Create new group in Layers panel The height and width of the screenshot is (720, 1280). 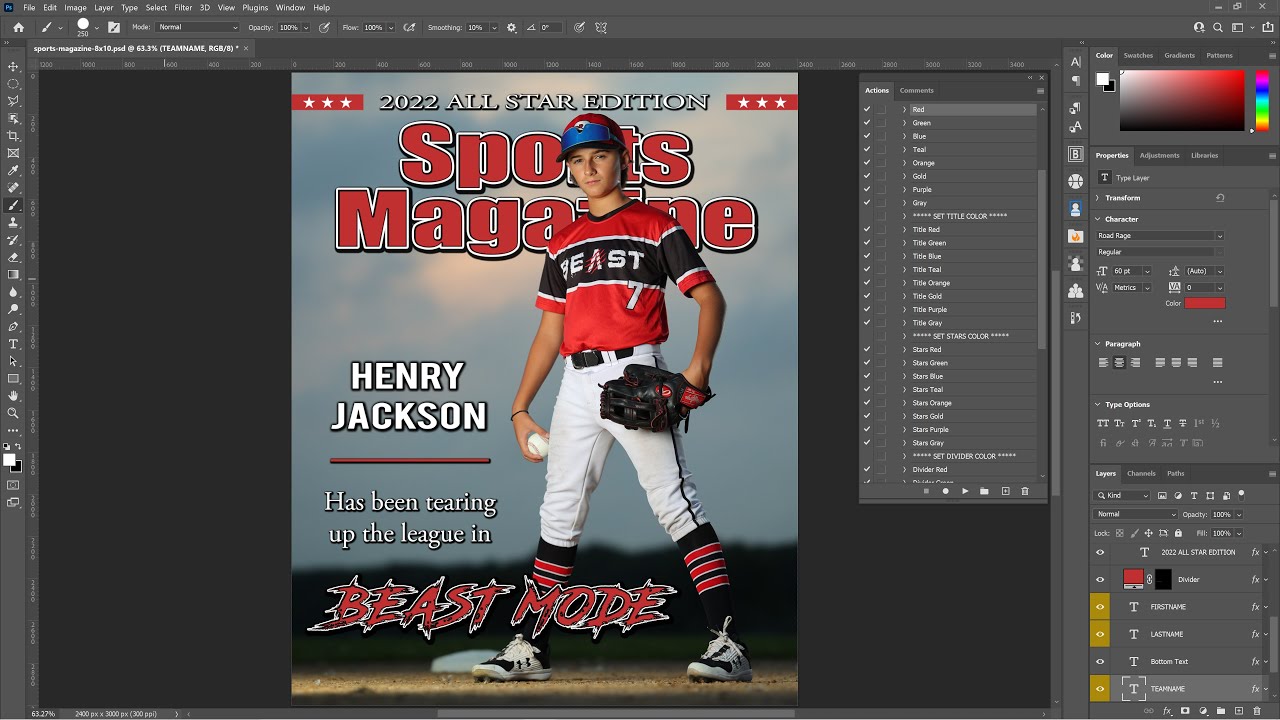pyautogui.click(x=1221, y=711)
